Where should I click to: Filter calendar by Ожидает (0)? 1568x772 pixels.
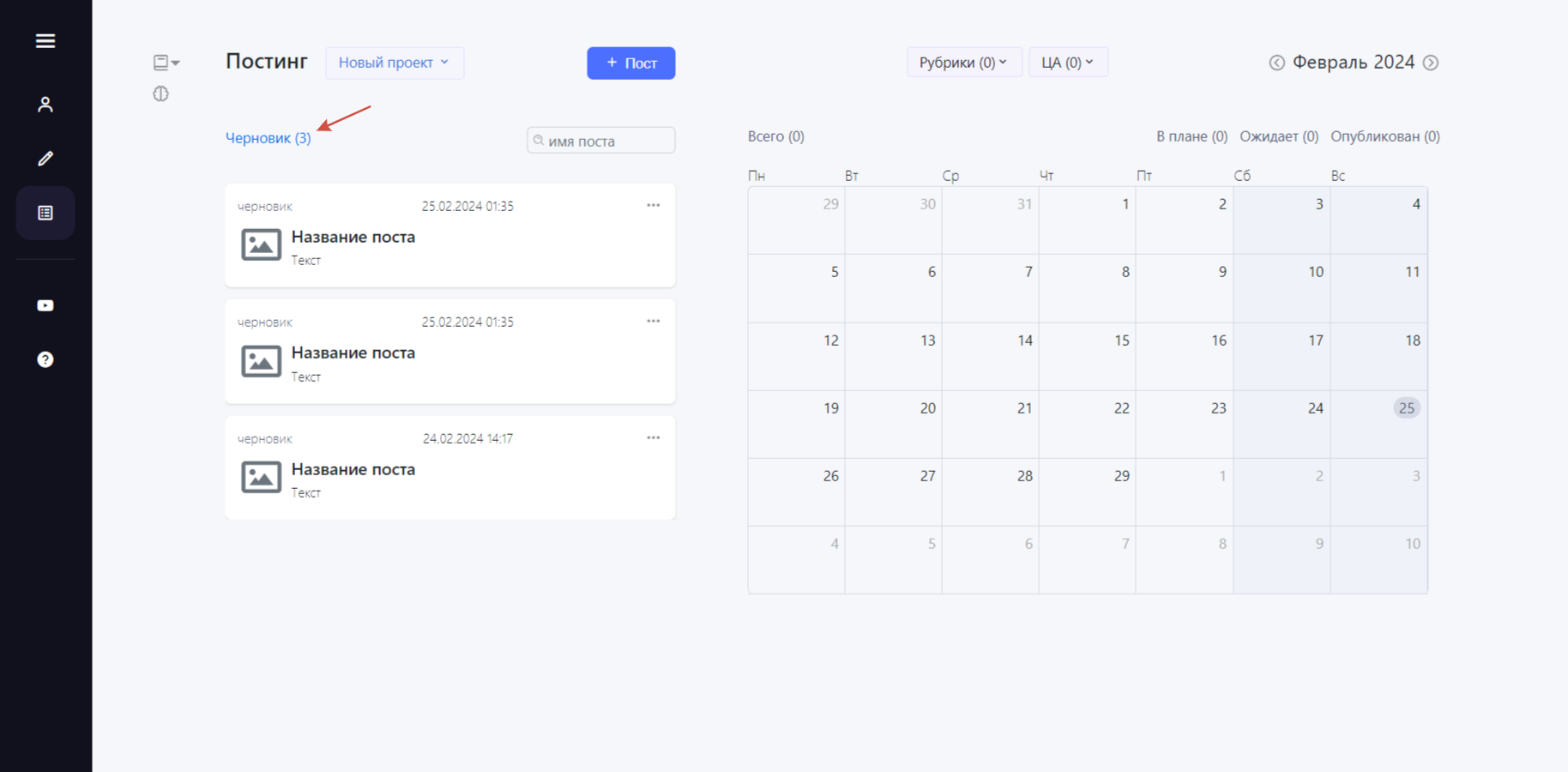pyautogui.click(x=1279, y=136)
